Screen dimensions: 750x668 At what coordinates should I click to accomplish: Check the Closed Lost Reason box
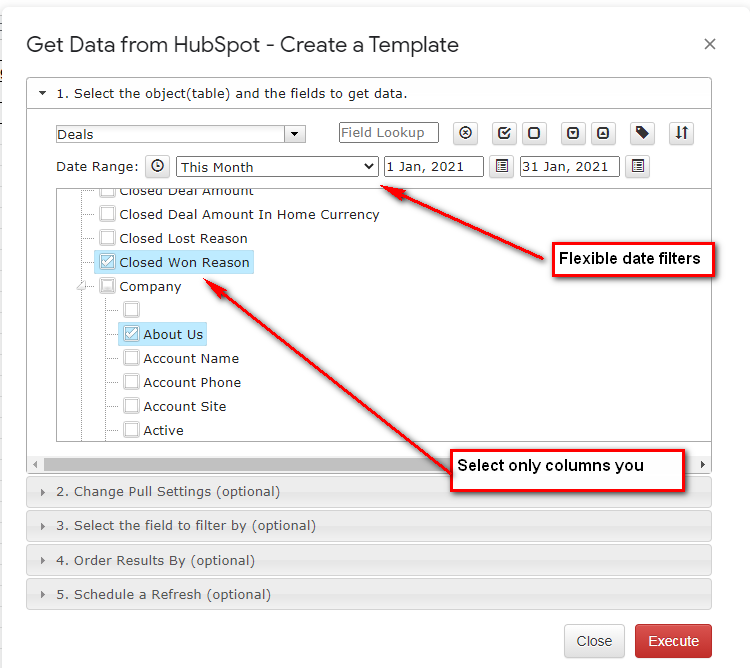pos(108,238)
